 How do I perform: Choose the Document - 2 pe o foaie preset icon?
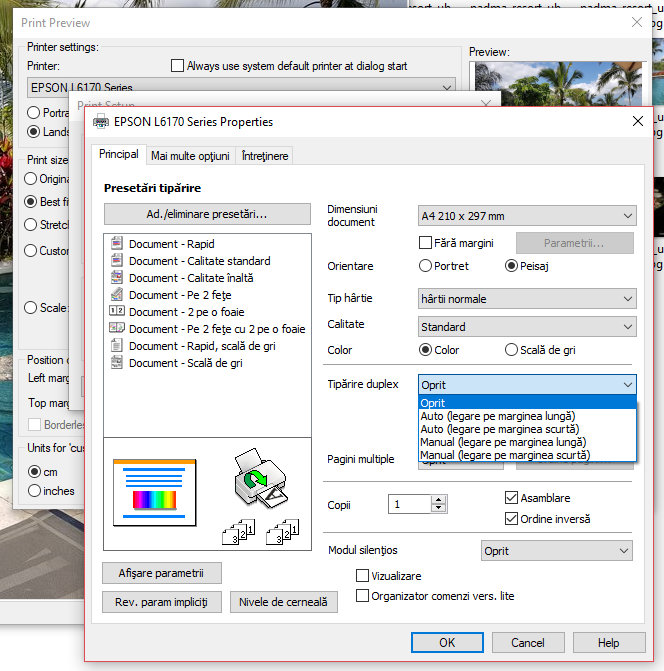pos(116,312)
